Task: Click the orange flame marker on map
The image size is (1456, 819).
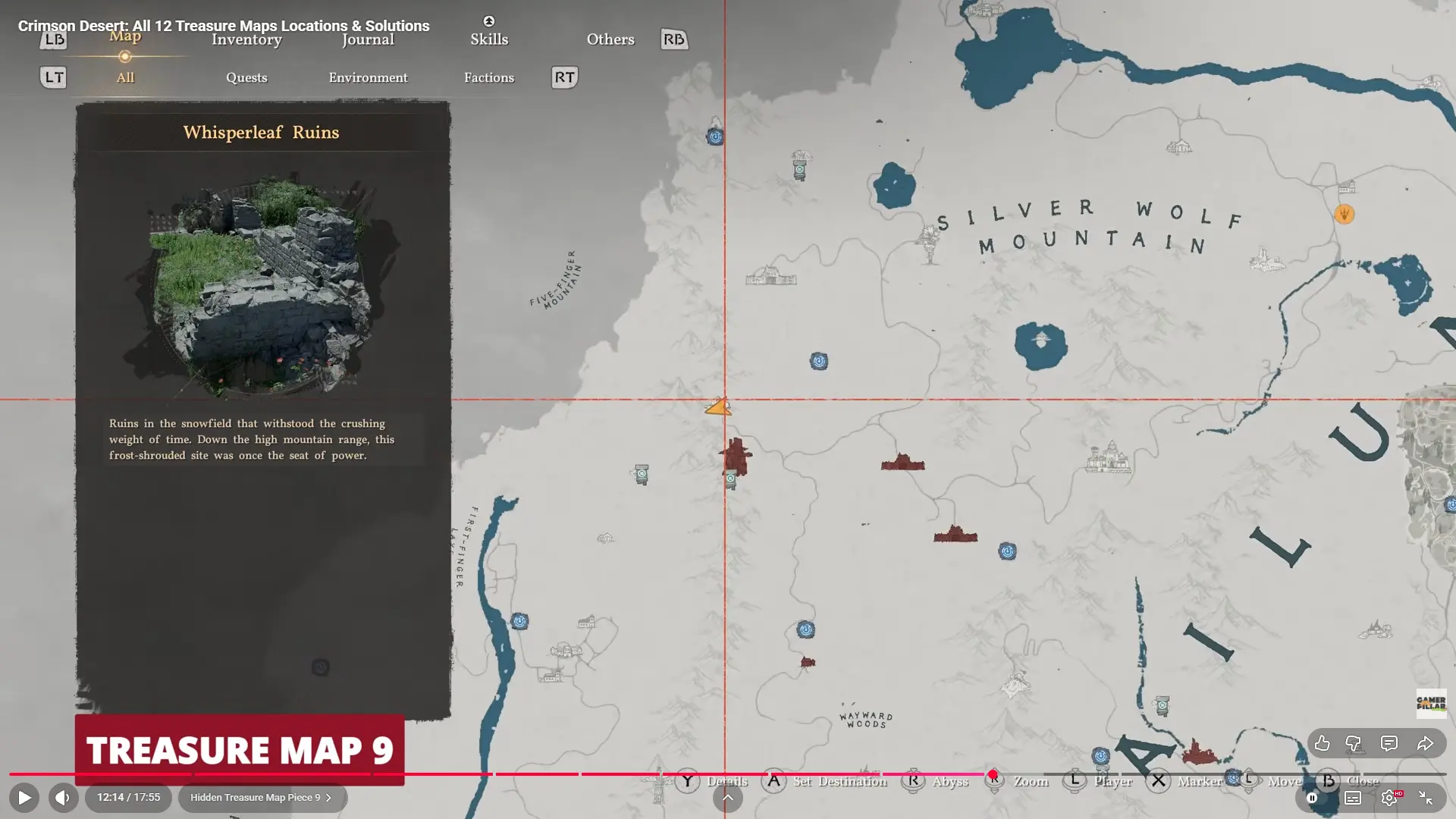Action: click(x=1344, y=215)
